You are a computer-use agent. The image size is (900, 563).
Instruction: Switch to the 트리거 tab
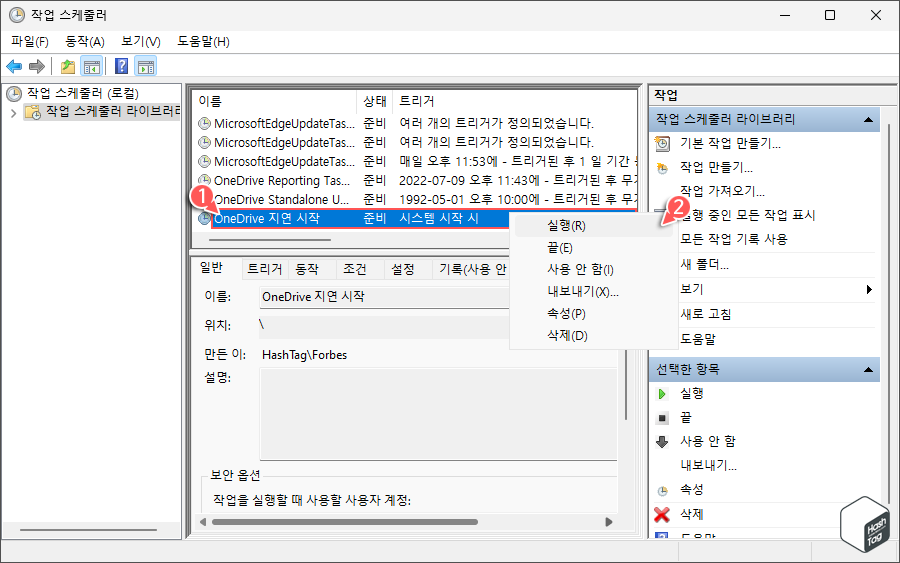point(264,269)
